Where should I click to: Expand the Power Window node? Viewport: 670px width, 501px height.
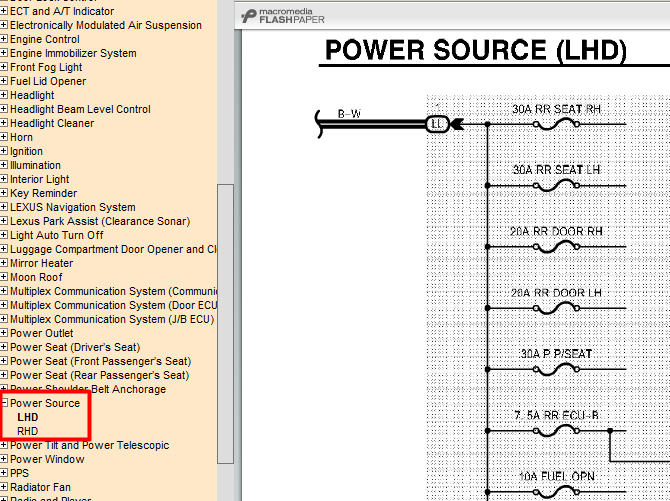tap(4, 459)
